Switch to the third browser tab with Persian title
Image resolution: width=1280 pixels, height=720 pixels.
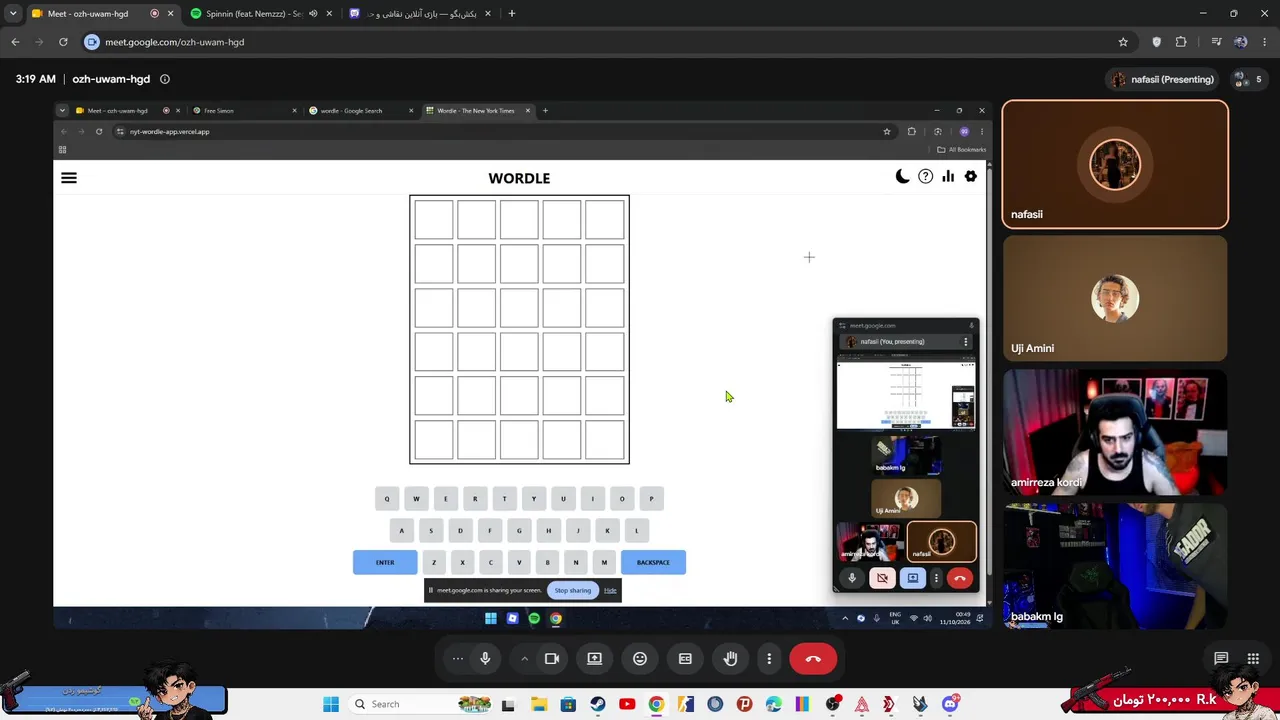[420, 14]
